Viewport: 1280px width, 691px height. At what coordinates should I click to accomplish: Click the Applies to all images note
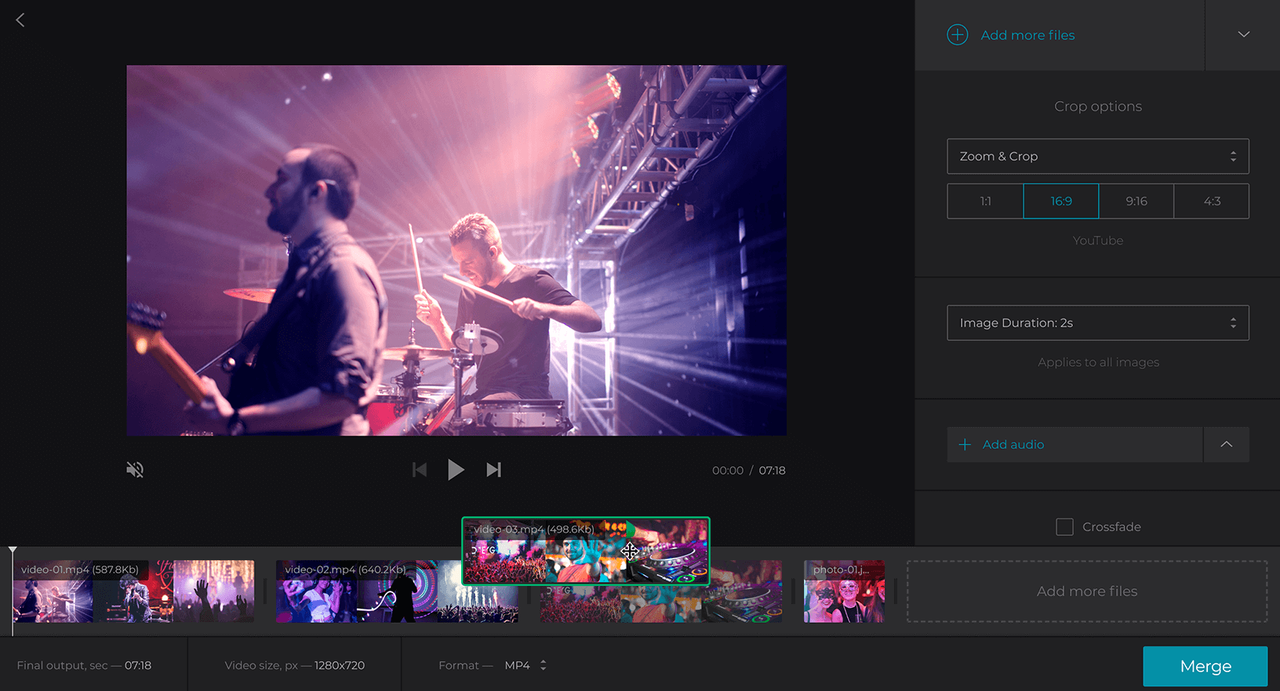point(1098,362)
